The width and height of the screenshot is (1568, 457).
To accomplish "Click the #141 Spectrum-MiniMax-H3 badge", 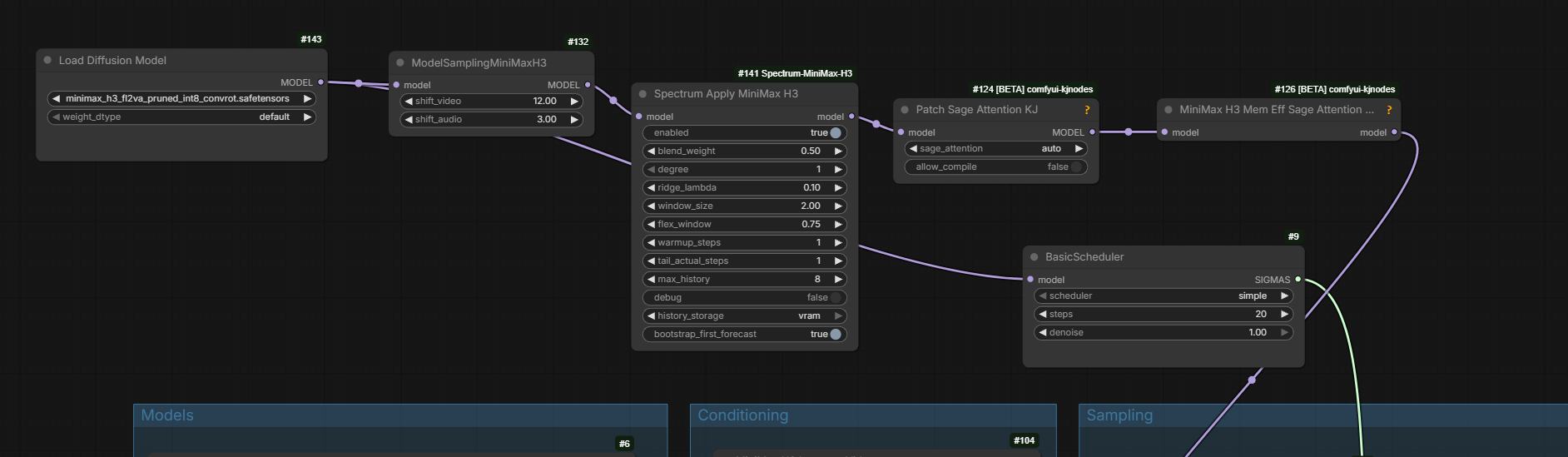I will pyautogui.click(x=795, y=73).
